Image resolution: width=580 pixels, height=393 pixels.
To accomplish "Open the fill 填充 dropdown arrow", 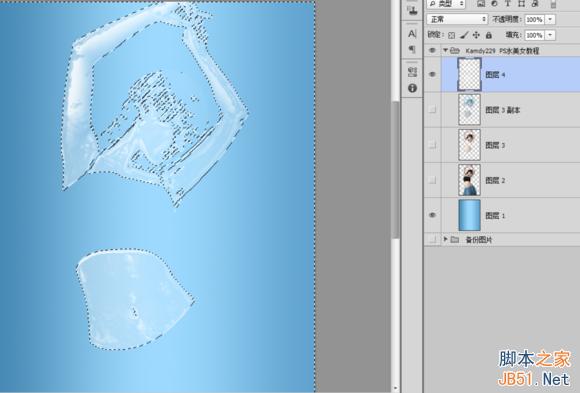I will click(550, 35).
